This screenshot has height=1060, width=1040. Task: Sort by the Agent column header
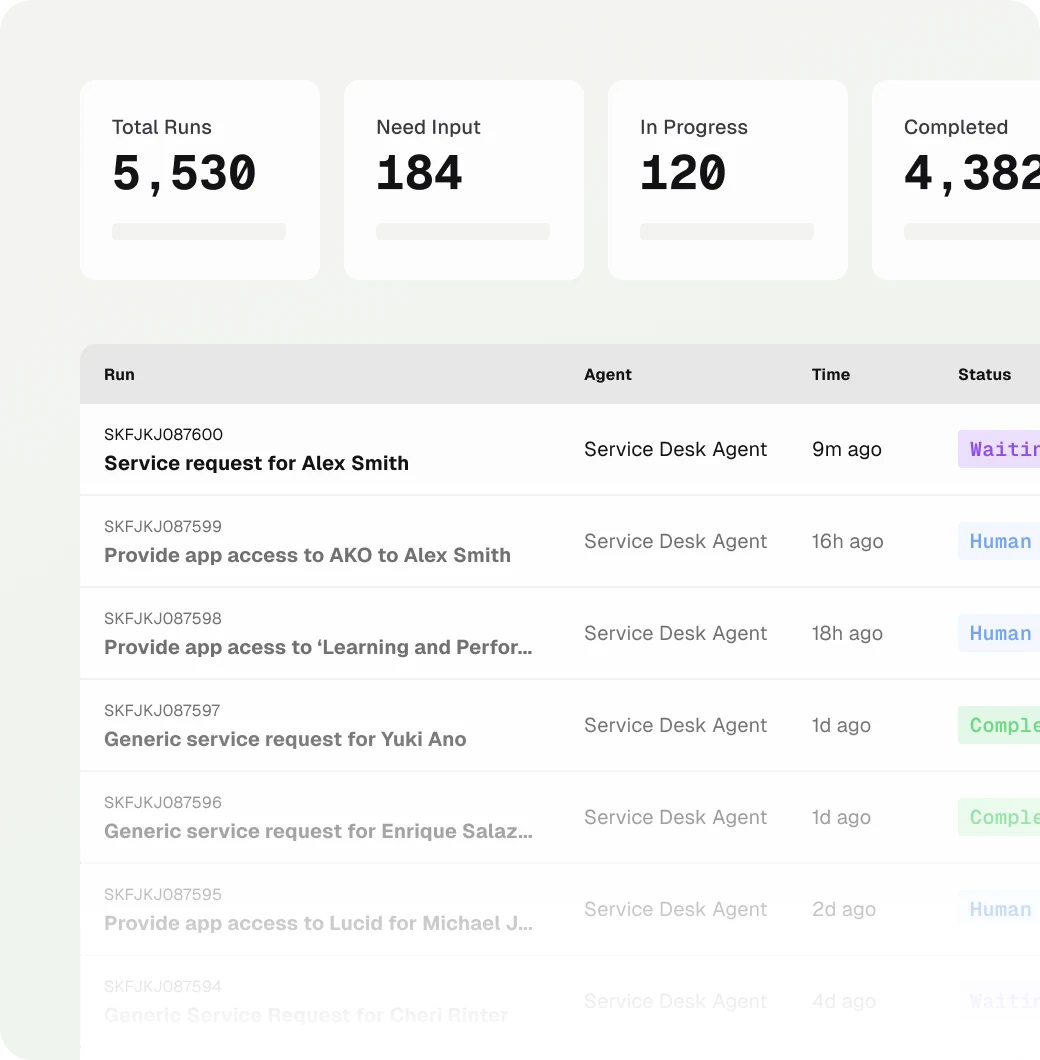(x=608, y=375)
